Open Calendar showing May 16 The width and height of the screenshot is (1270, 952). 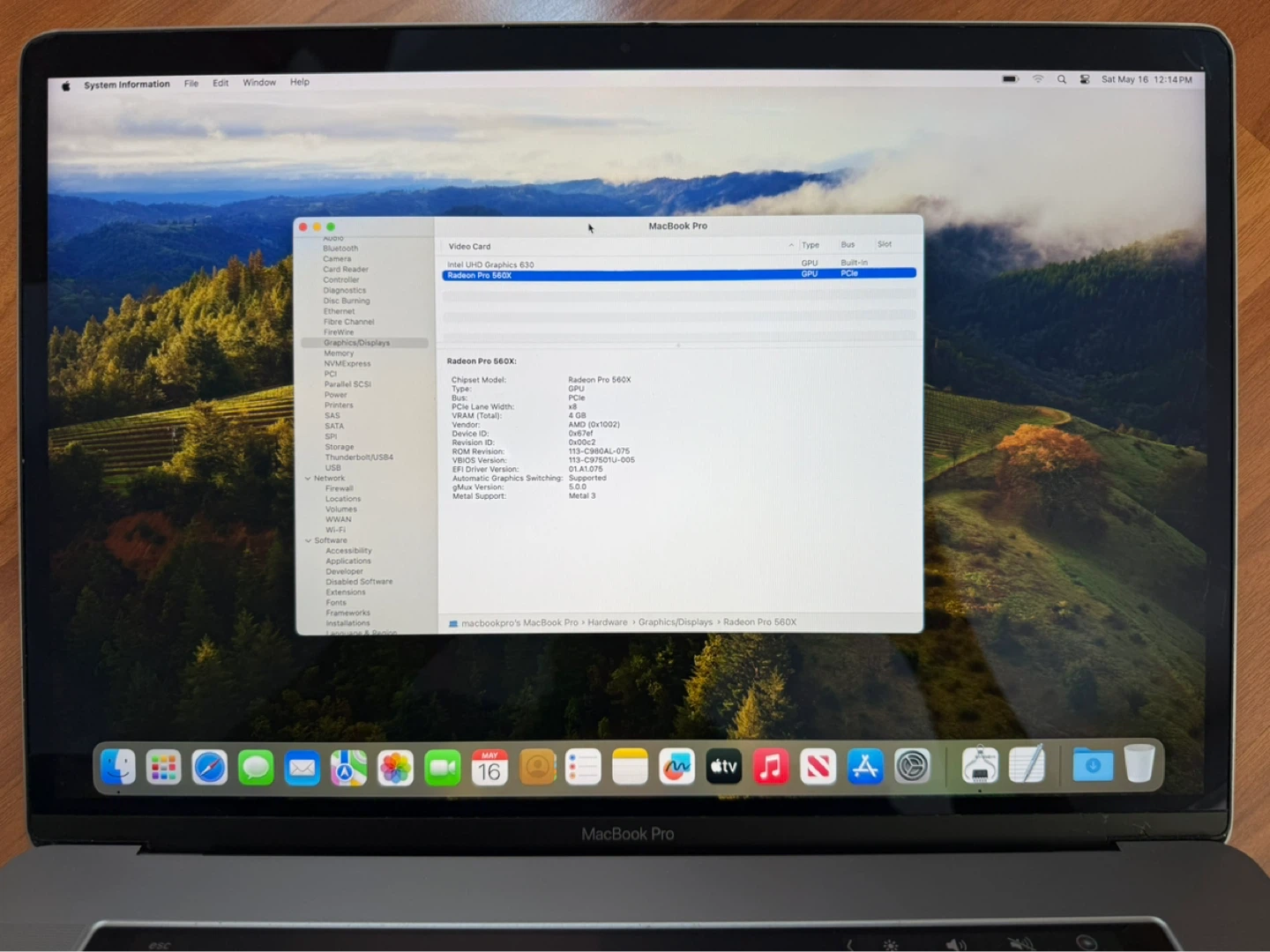pyautogui.click(x=489, y=767)
